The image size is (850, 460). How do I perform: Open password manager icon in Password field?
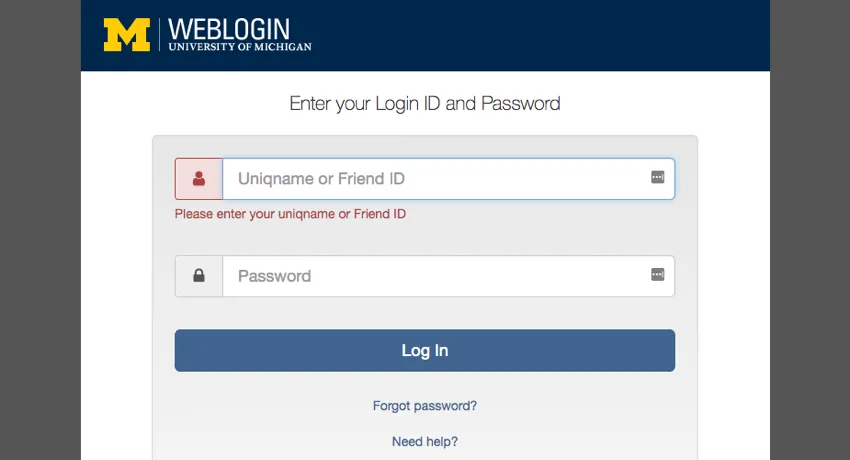tap(657, 274)
